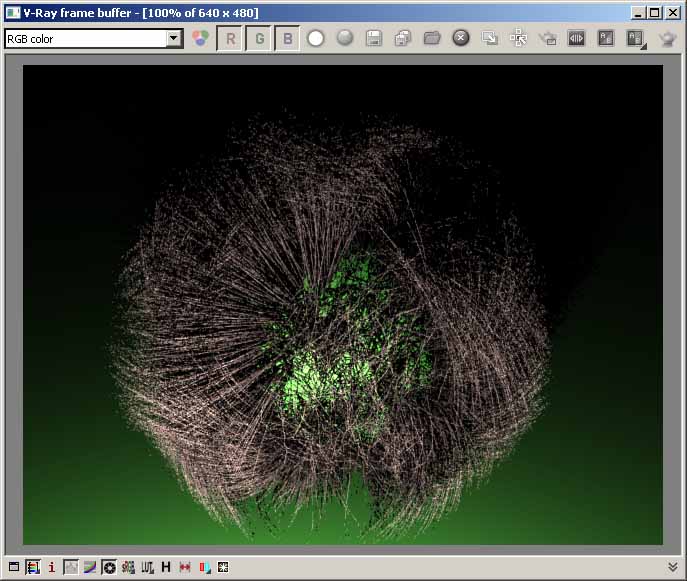
Task: Show pixel information with the i icon
Action: (x=52, y=567)
